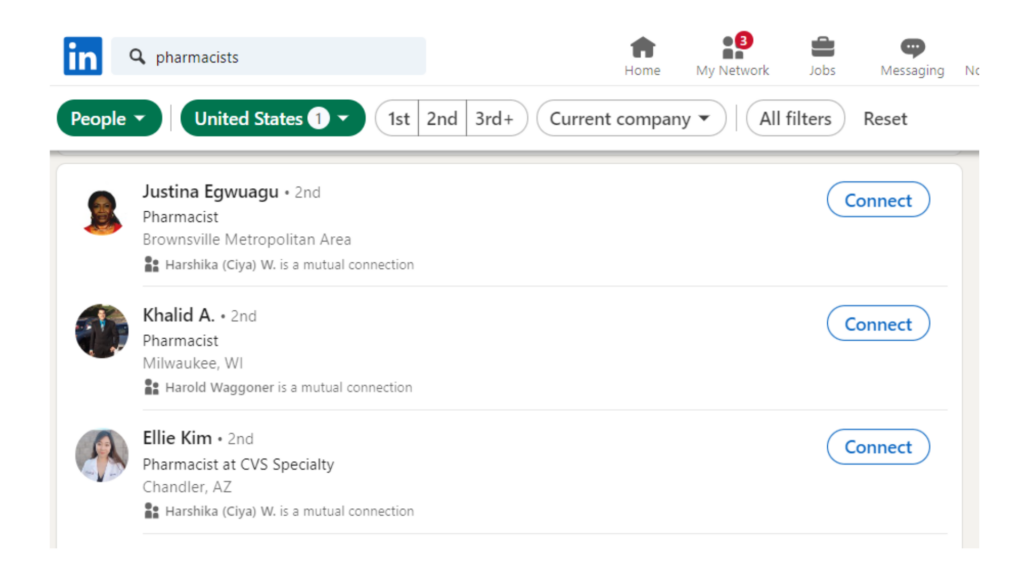Viewport: 1024px width, 576px height.
Task: Open the United States location dropdown
Action: (x=272, y=119)
